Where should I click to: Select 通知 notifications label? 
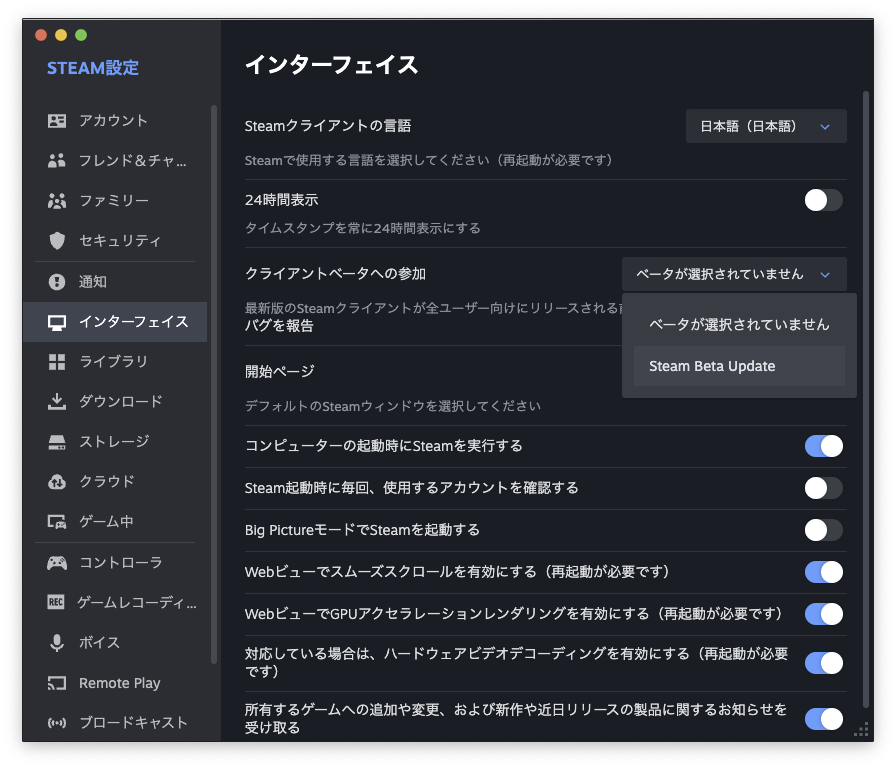point(93,282)
